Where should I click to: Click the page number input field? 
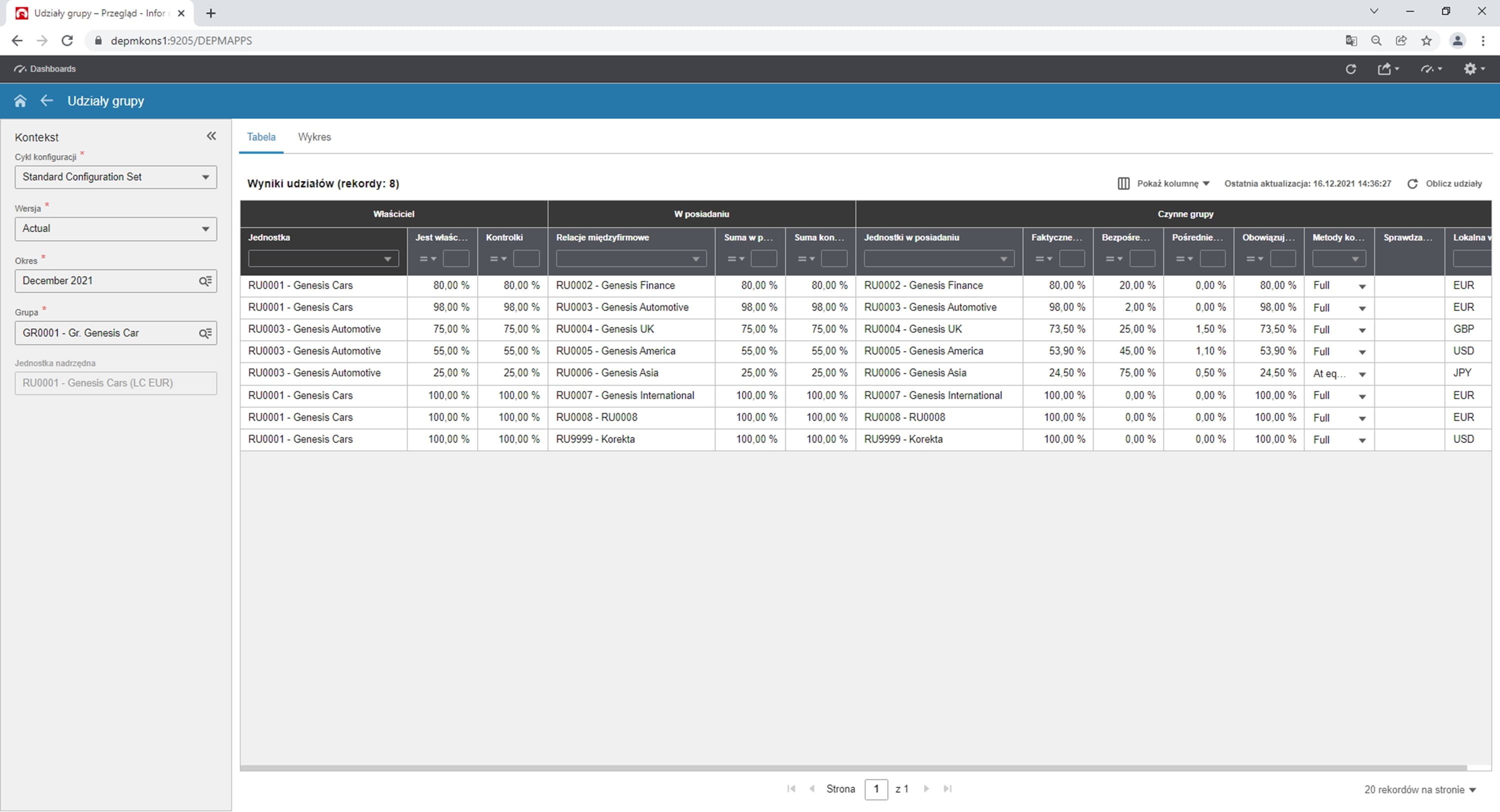[x=876, y=790]
